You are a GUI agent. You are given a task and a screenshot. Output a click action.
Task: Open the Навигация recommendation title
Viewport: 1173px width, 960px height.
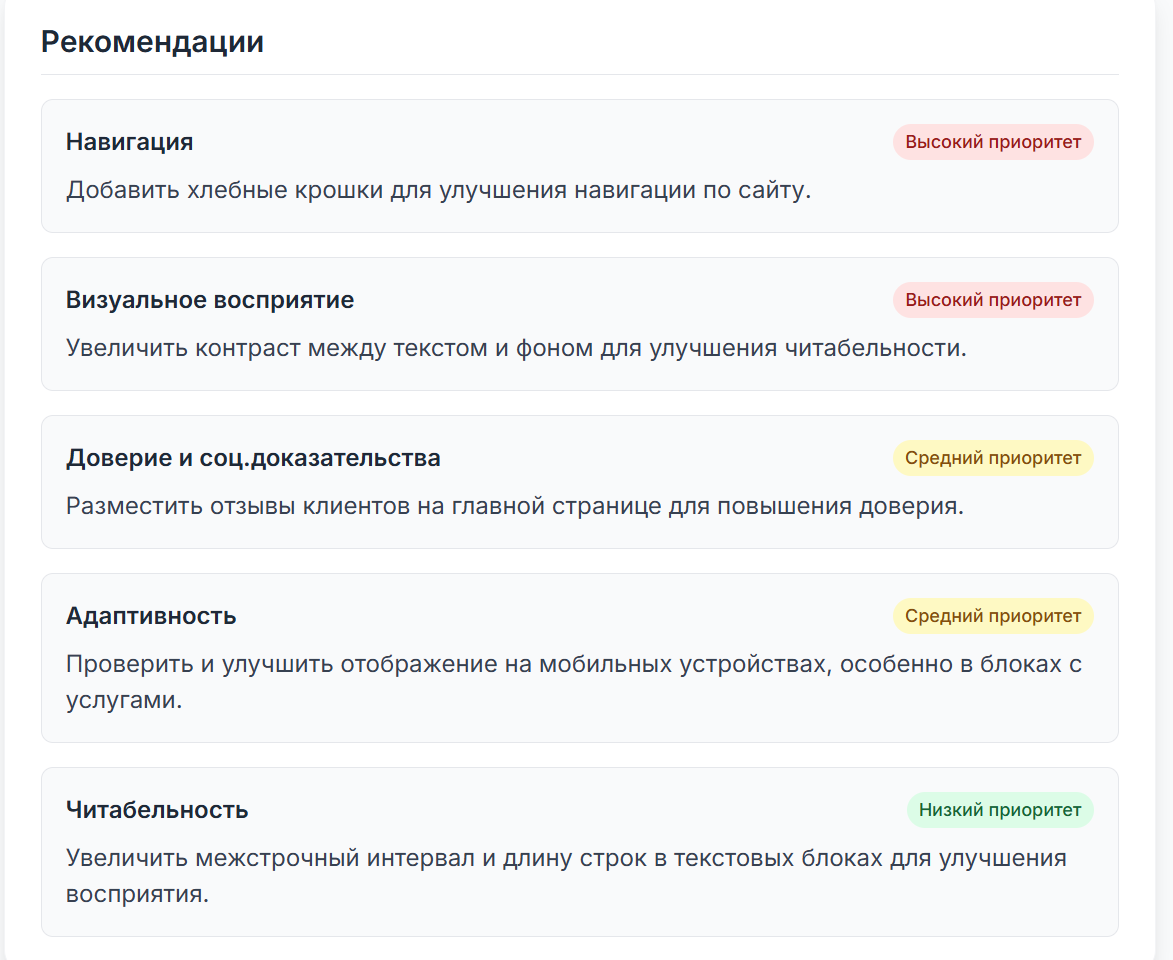click(x=129, y=141)
